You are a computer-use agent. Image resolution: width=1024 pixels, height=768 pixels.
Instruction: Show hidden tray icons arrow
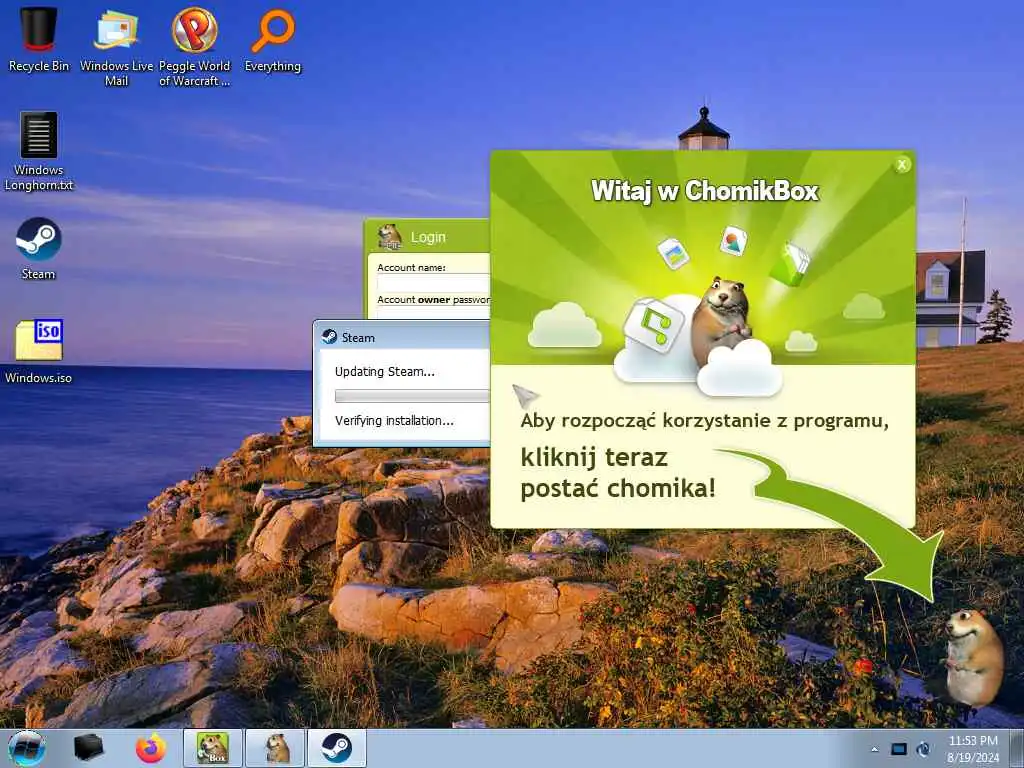pos(874,749)
